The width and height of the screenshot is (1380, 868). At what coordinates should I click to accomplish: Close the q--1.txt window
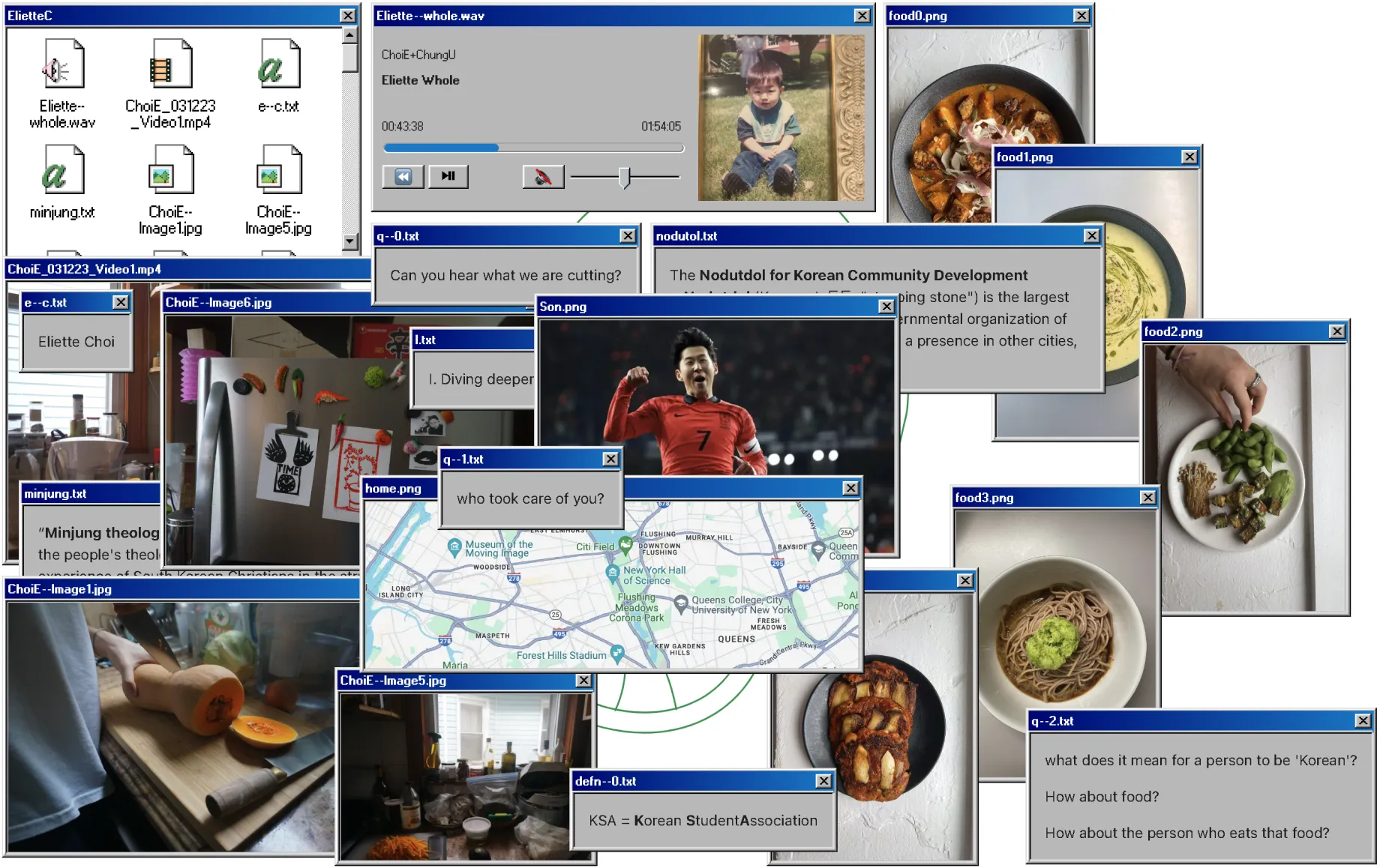pyautogui.click(x=611, y=459)
